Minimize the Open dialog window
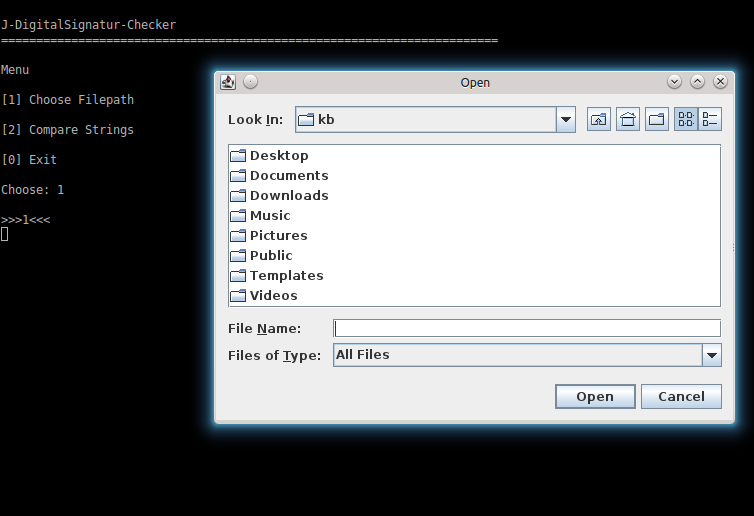Screen dimensions: 754x516 tap(675, 82)
